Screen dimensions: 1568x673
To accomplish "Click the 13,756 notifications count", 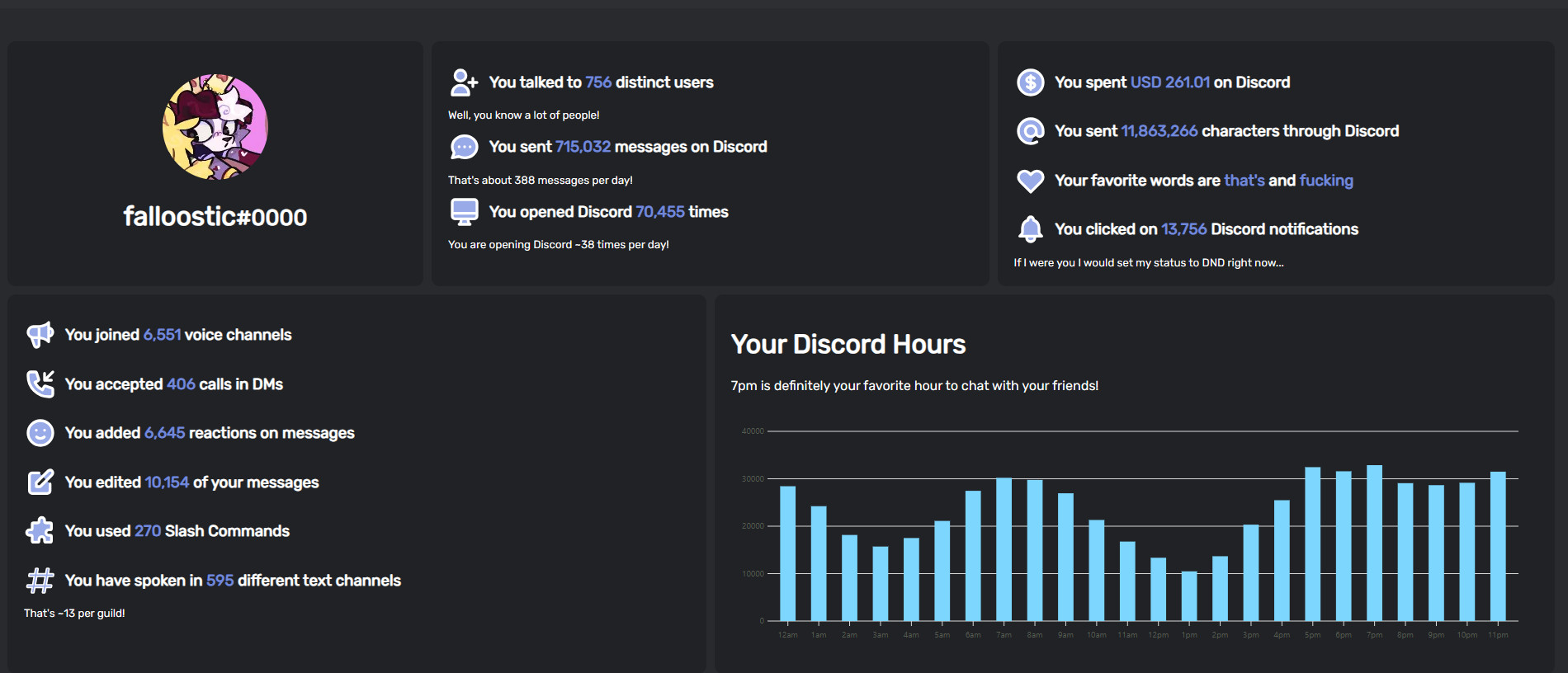I will coord(1184,229).
